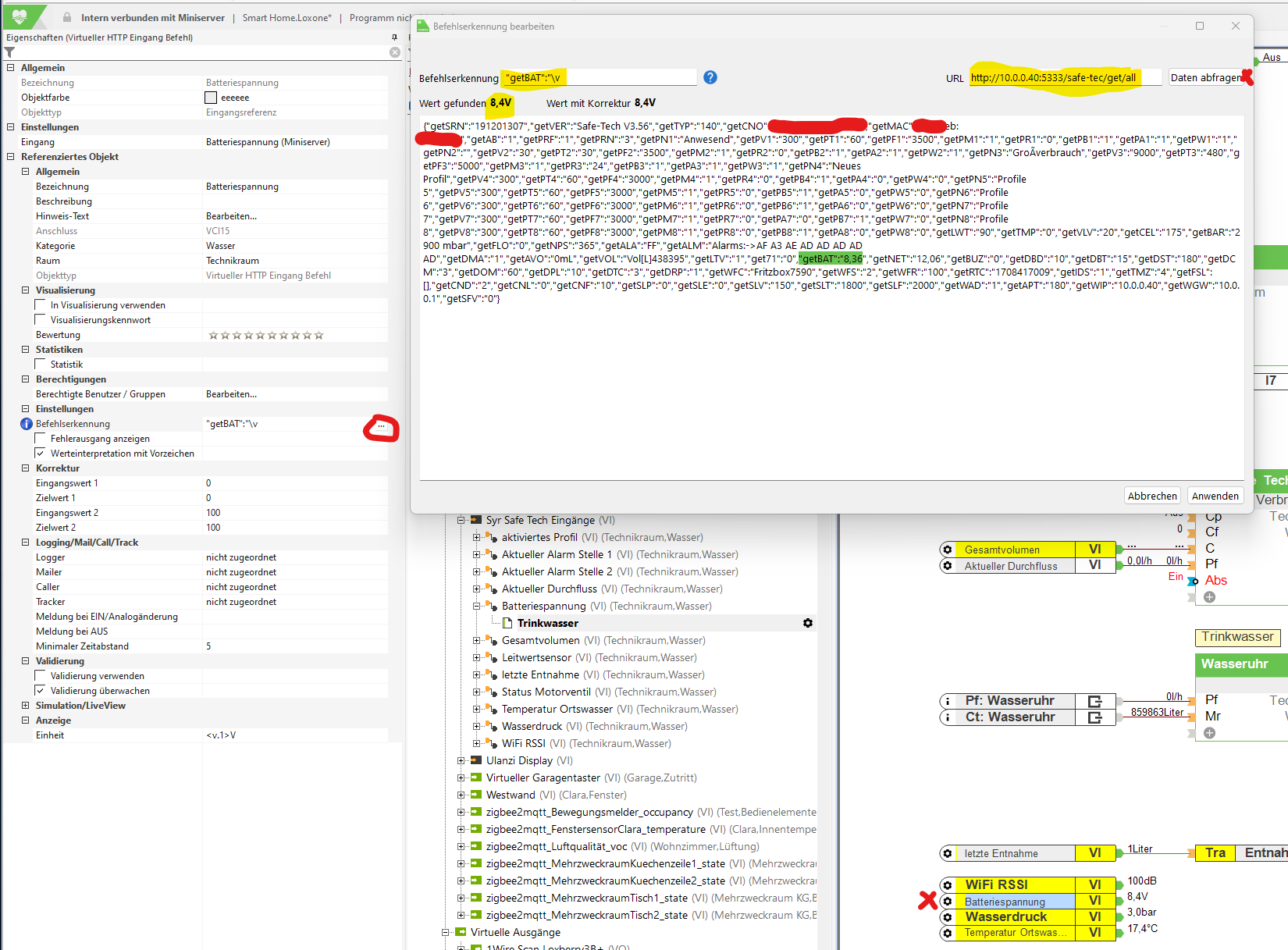Clear the properties filter field
This screenshot has height=950, width=1288.
[x=395, y=52]
